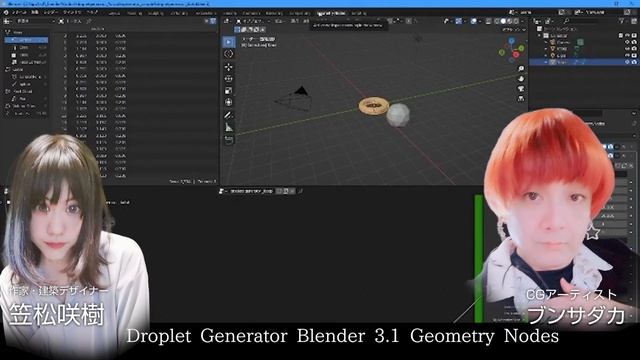
Task: Open the viewport Options dropdown
Action: pyautogui.click(x=514, y=29)
